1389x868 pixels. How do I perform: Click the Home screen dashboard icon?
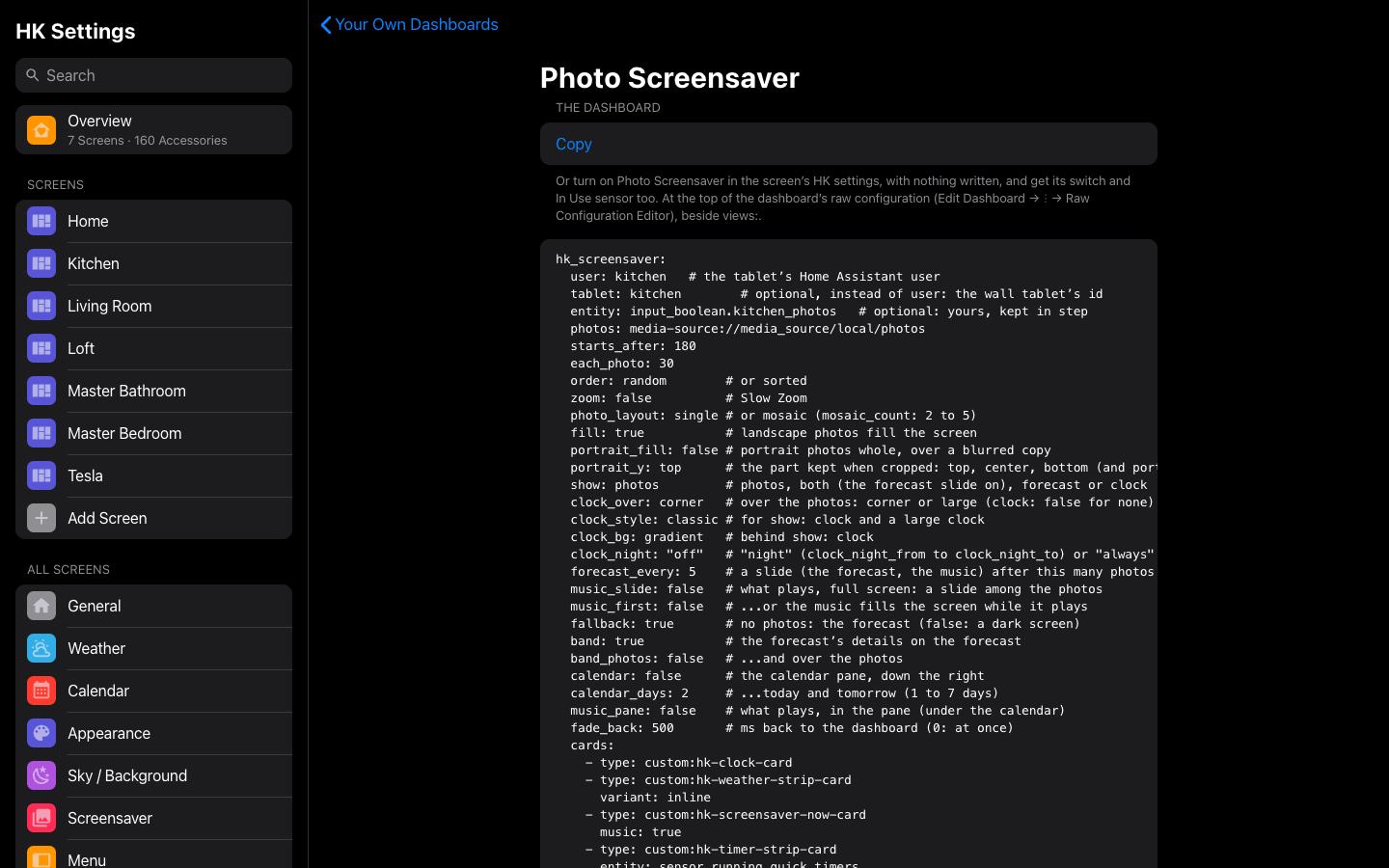point(41,221)
